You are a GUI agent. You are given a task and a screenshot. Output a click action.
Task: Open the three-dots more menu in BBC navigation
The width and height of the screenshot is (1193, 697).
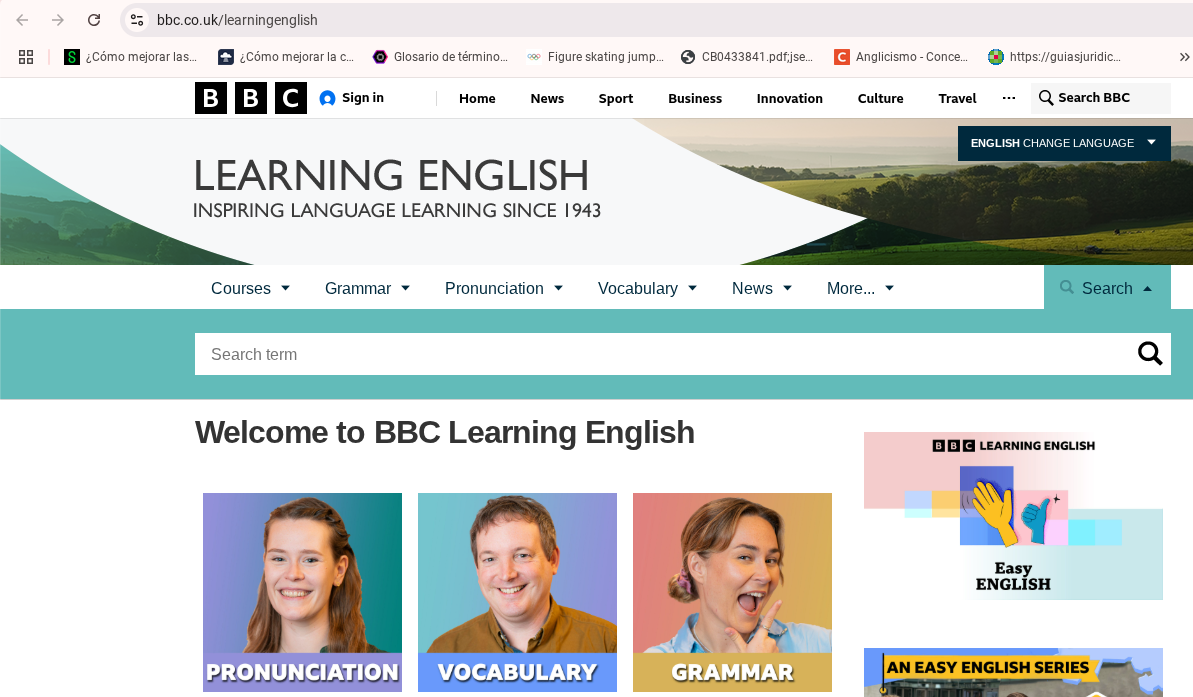1008,98
